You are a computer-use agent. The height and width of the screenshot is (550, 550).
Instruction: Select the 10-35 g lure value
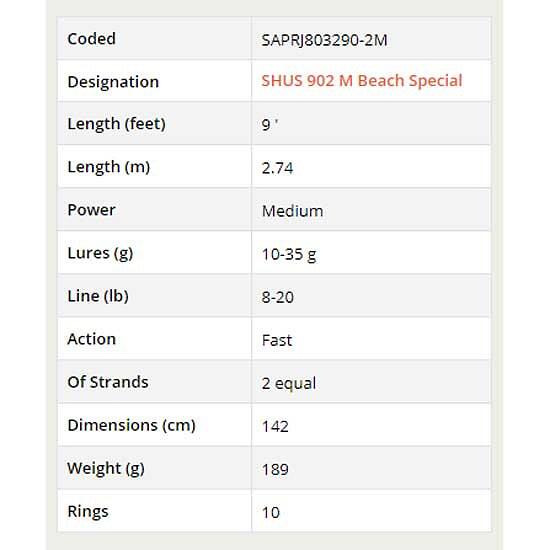pos(289,254)
